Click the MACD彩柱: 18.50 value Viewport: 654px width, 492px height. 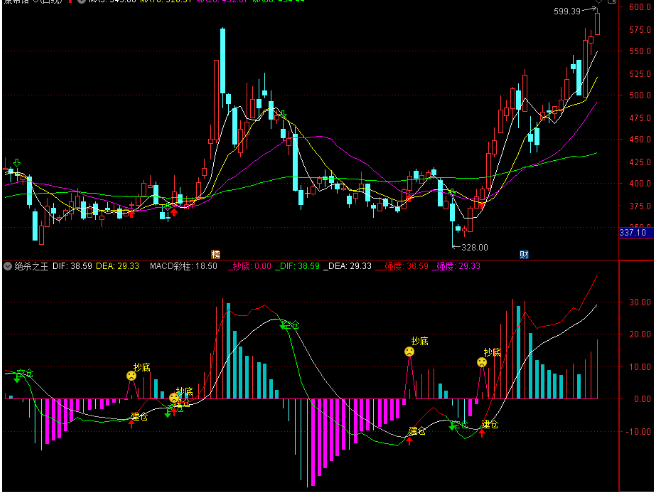[184, 266]
